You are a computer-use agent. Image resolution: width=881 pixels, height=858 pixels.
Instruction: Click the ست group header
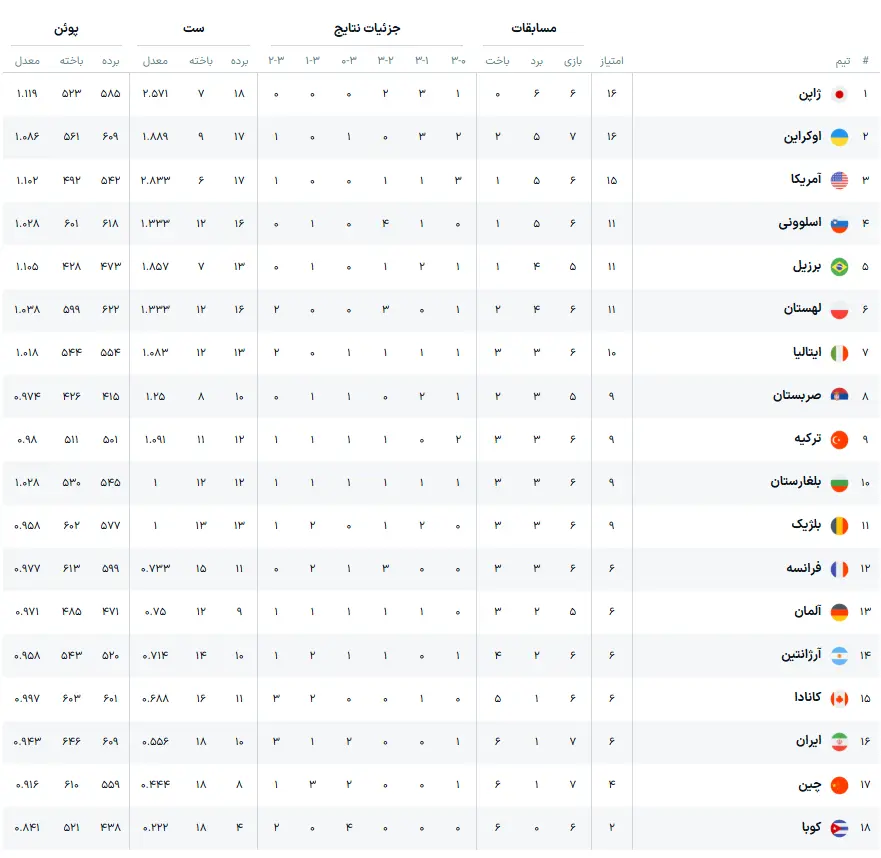click(x=193, y=28)
